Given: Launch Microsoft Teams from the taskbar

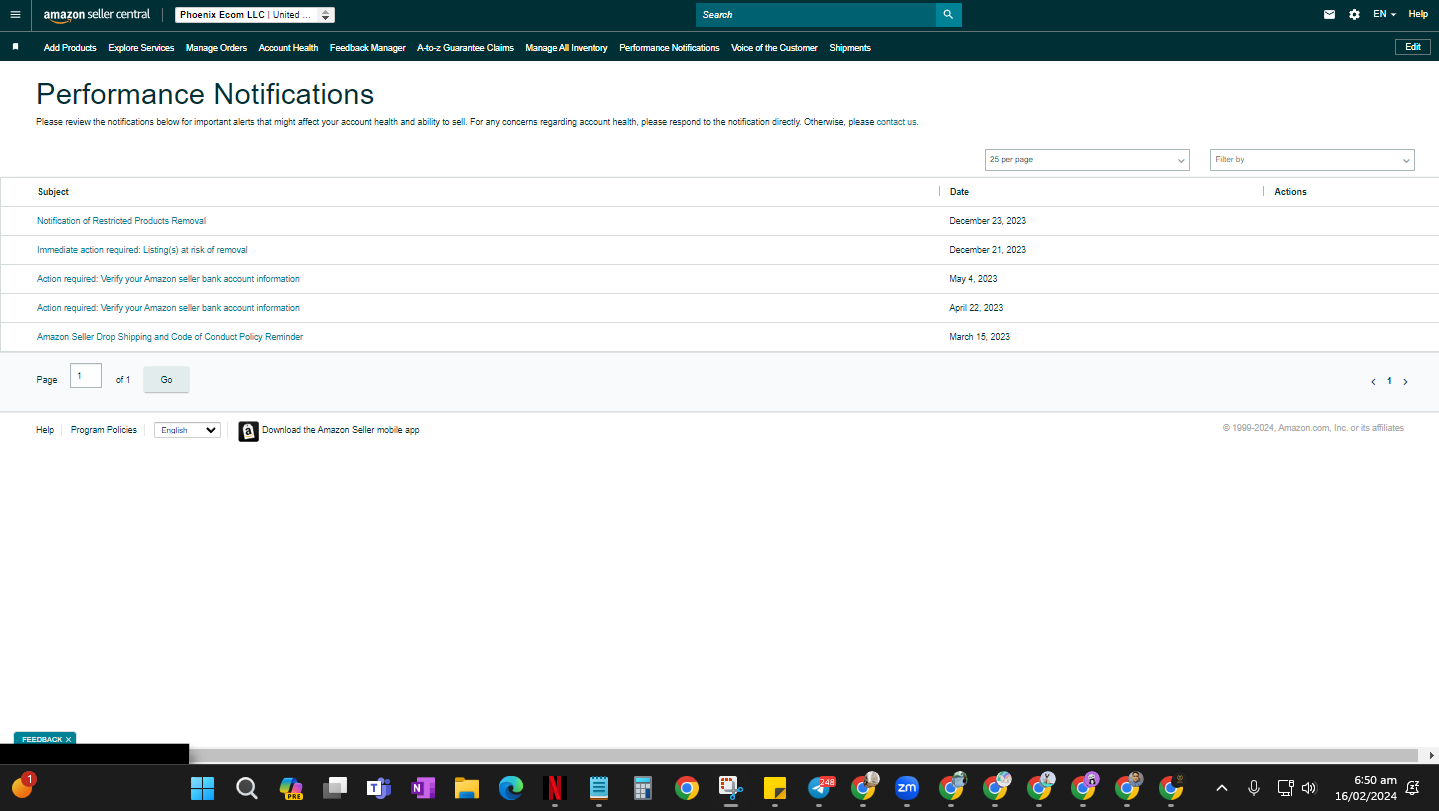Looking at the screenshot, I should (x=378, y=788).
